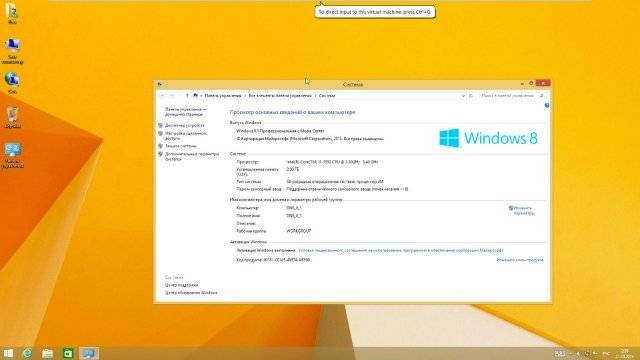Open the Recycle Bin desktop icon
This screenshot has height=360, width=640.
12,118
